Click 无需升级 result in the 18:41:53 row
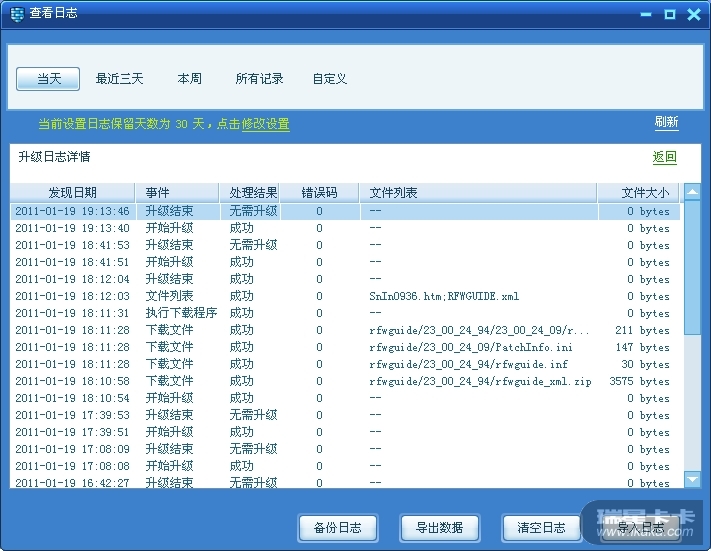The width and height of the screenshot is (711, 551). pos(253,245)
